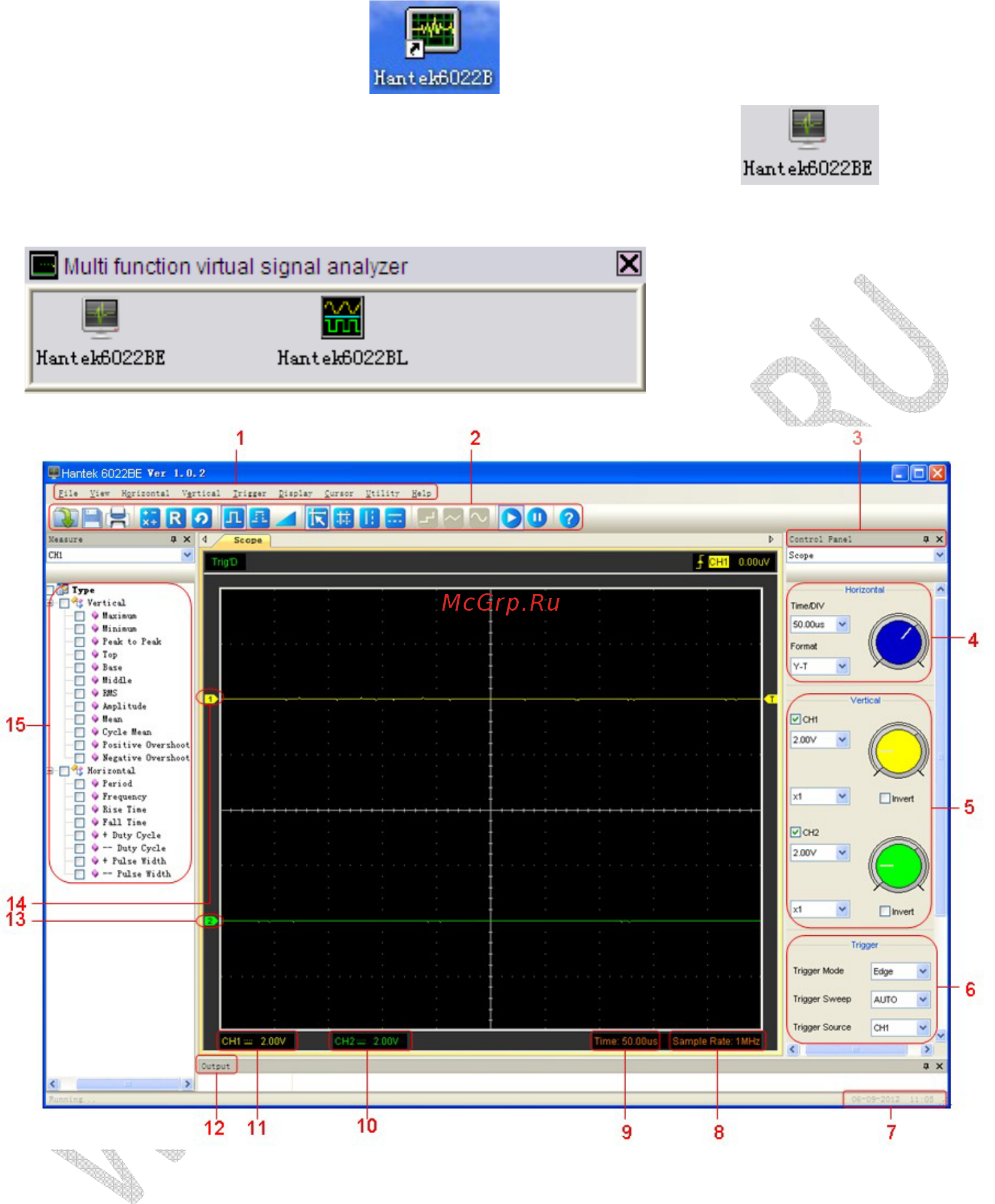Click the horizontal cursor lines toolbar icon
This screenshot has height=1204, width=995.
pos(395,518)
